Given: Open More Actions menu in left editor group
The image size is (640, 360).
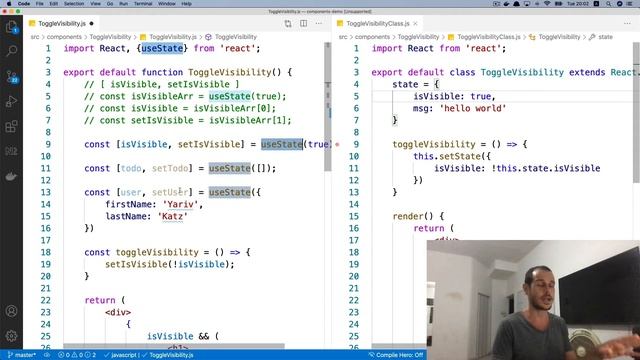Looking at the screenshot, I should point(319,24).
